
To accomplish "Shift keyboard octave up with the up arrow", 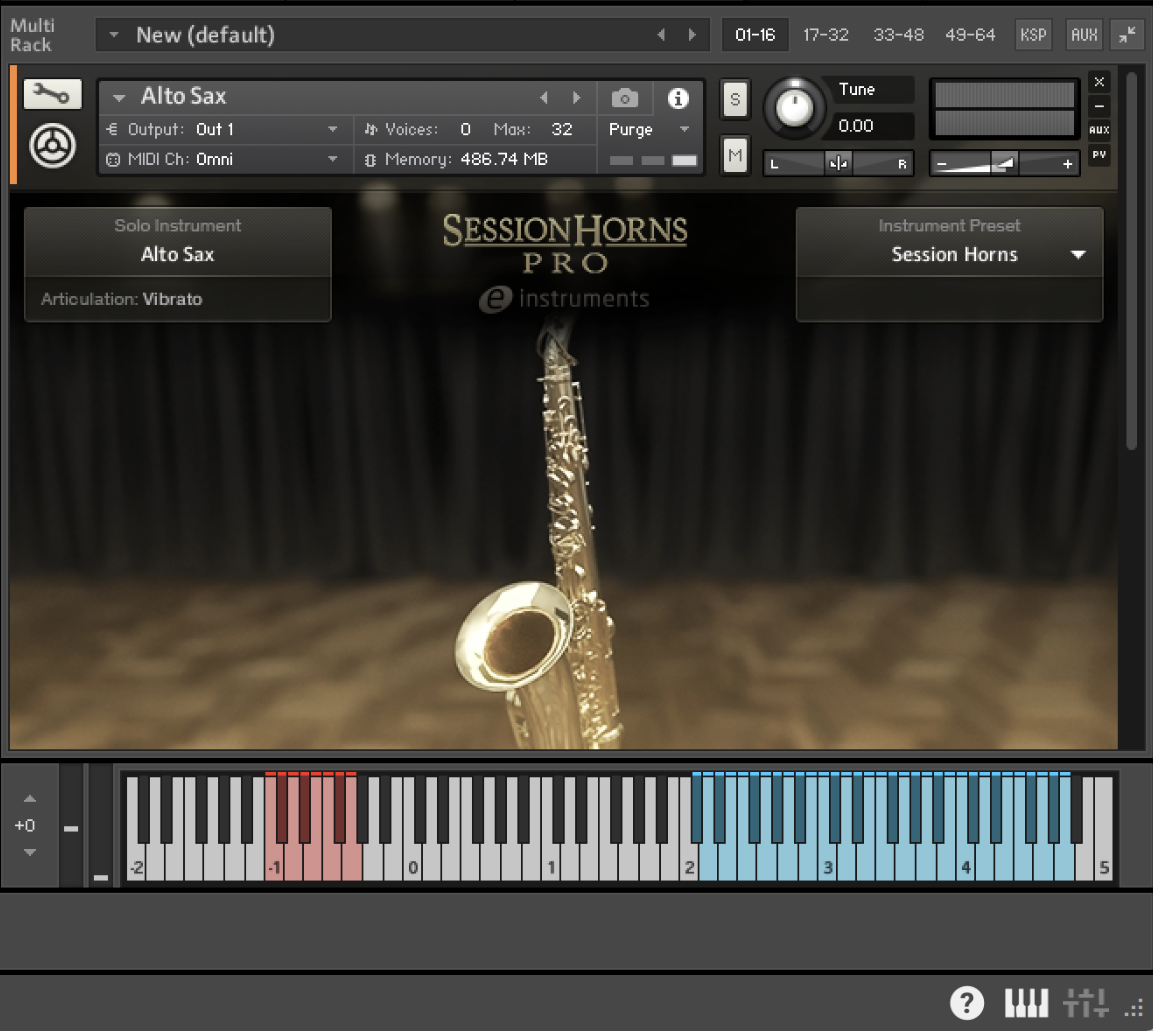I will tap(29, 799).
